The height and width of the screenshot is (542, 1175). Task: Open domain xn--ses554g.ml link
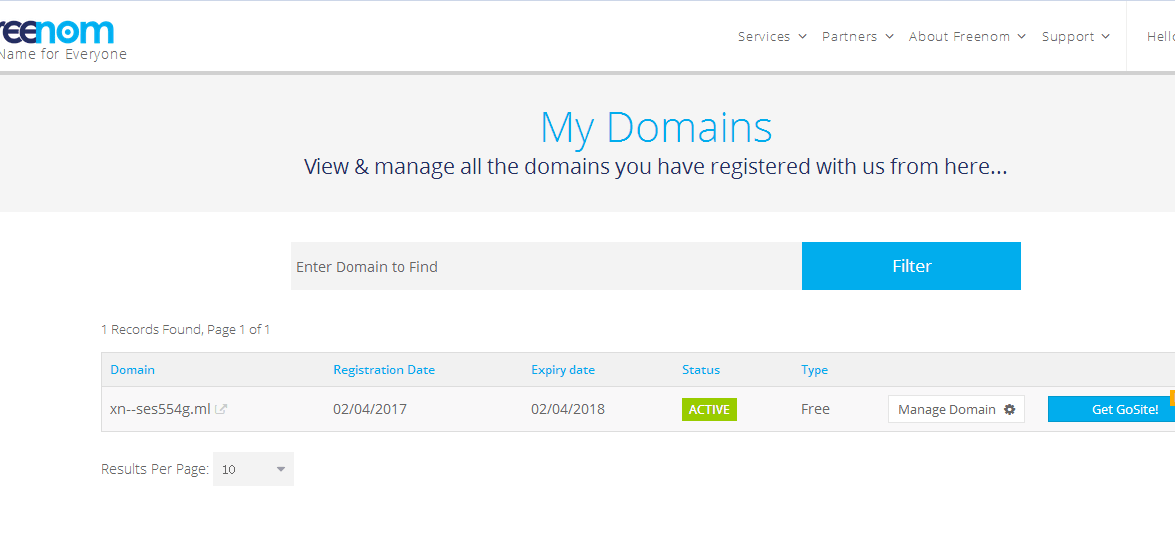160,409
